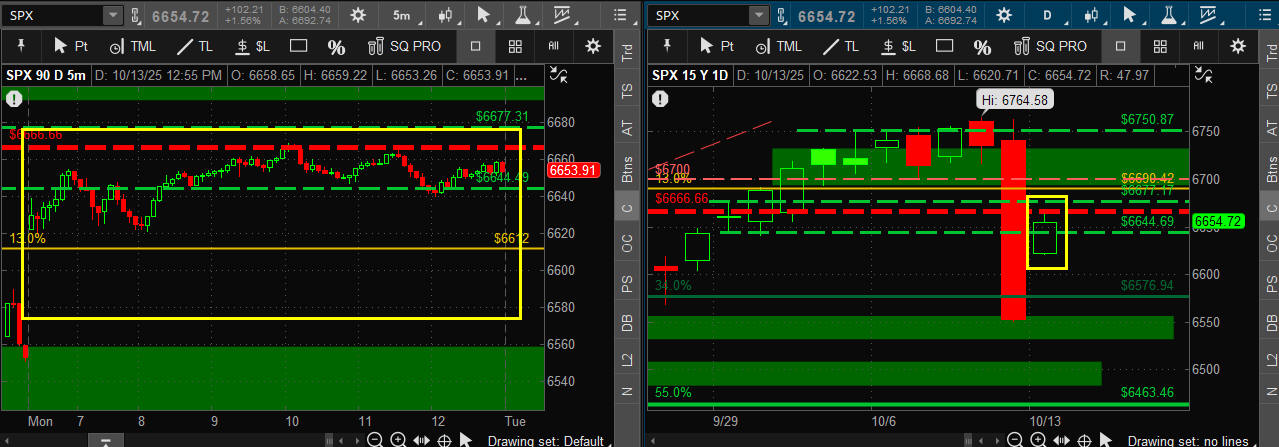Open Trd side tab on left chart
The width and height of the screenshot is (1279, 447).
[627, 51]
